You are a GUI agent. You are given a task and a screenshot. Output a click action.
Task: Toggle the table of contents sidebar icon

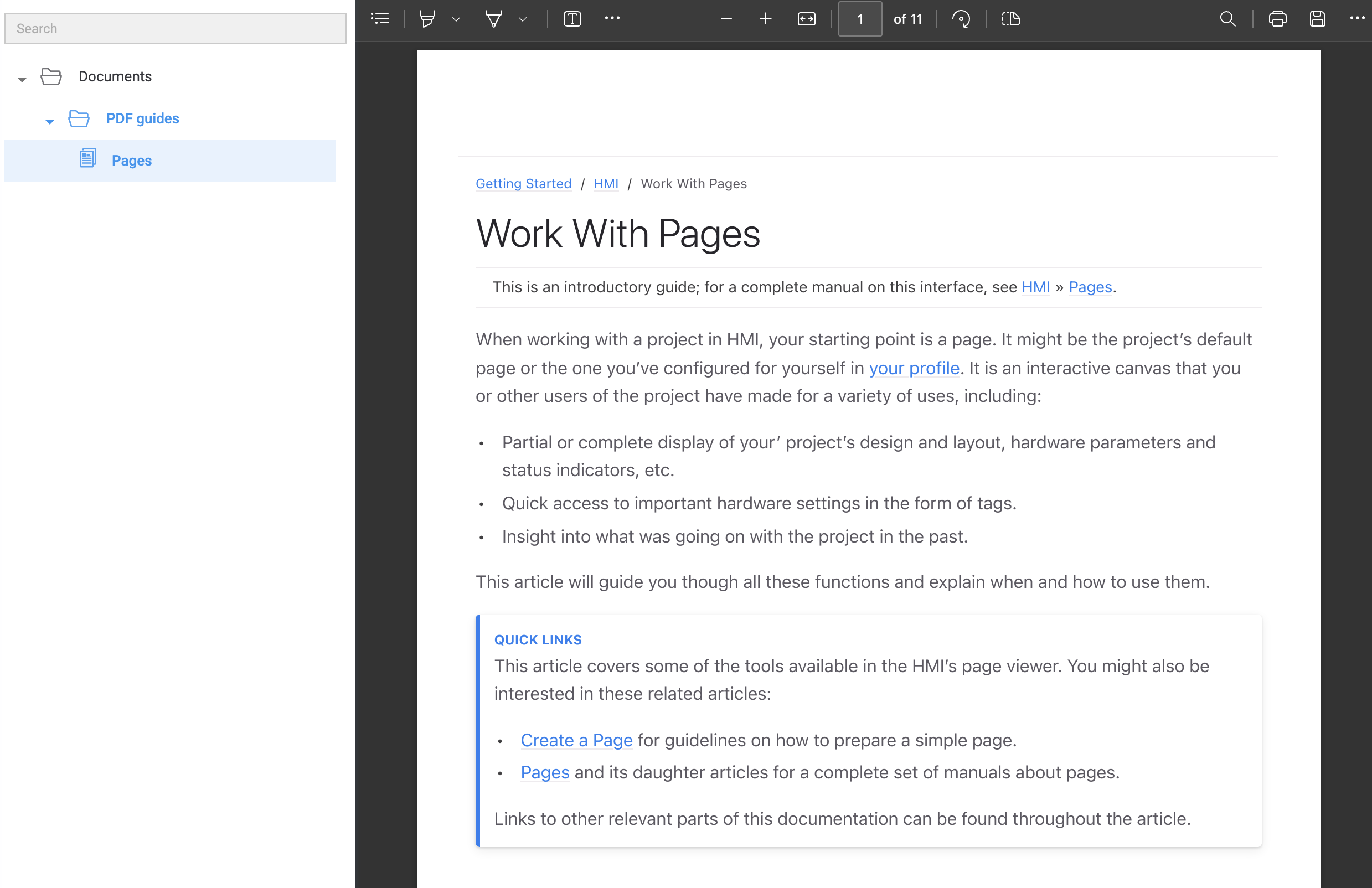pos(380,19)
